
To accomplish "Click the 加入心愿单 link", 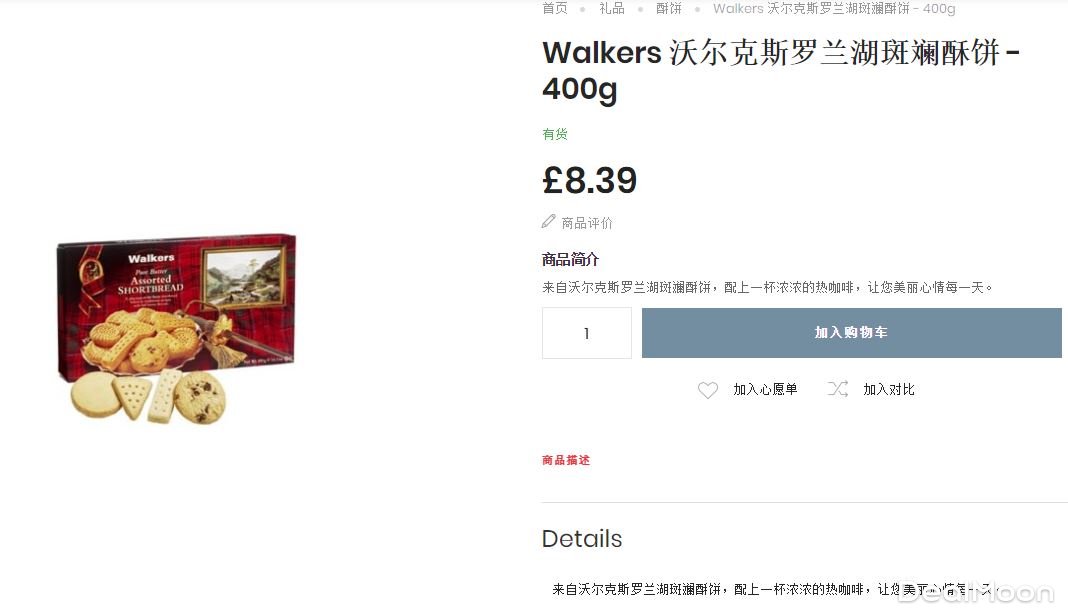I will [765, 389].
